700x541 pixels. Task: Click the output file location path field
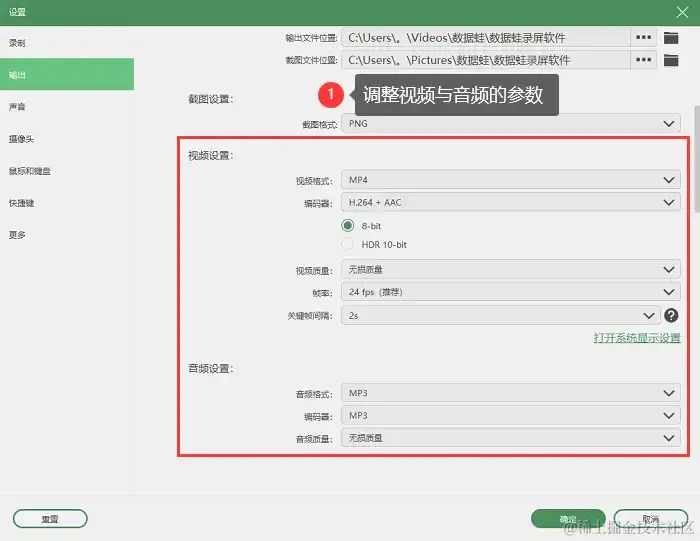click(486, 37)
